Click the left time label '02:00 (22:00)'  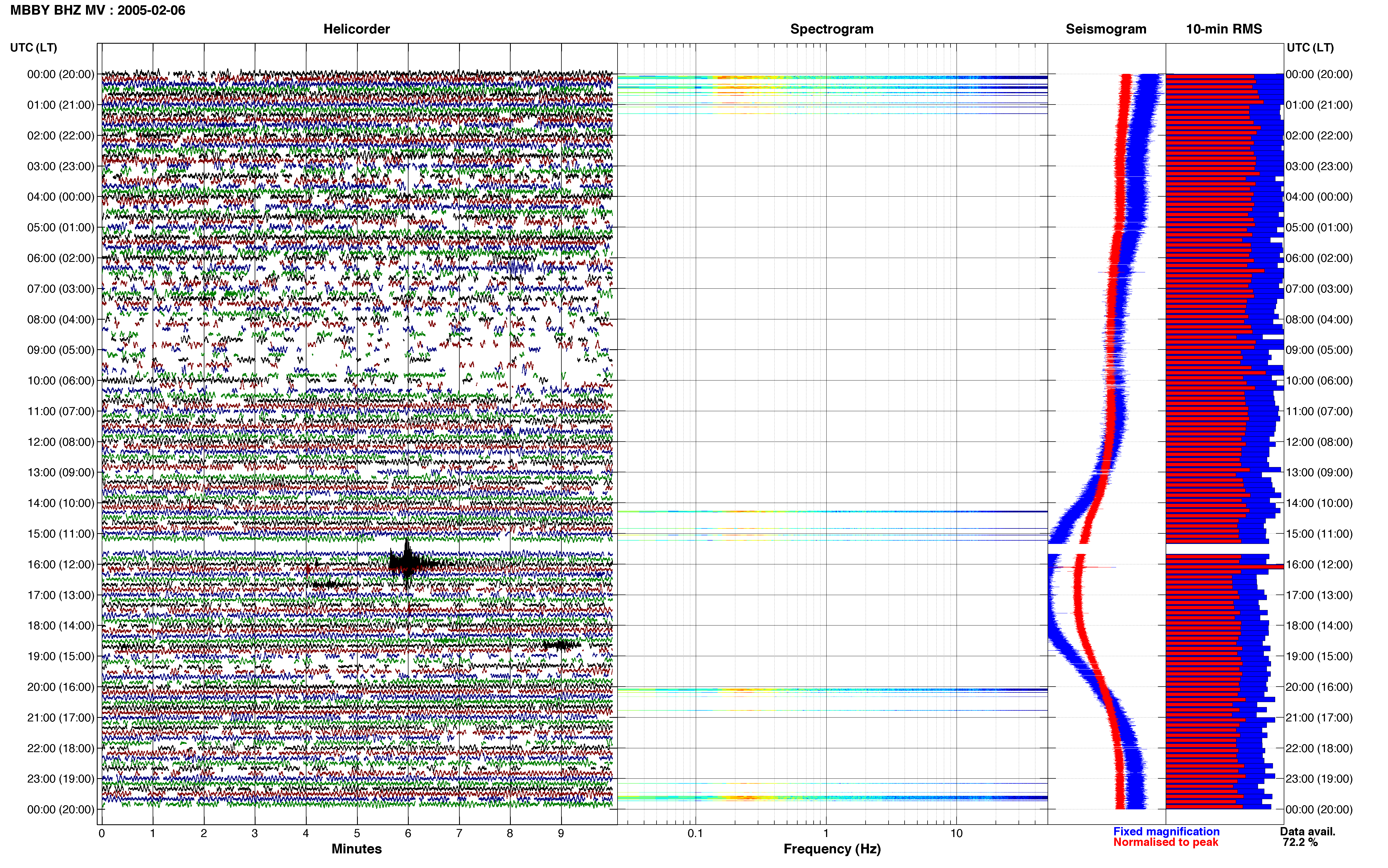pos(60,135)
